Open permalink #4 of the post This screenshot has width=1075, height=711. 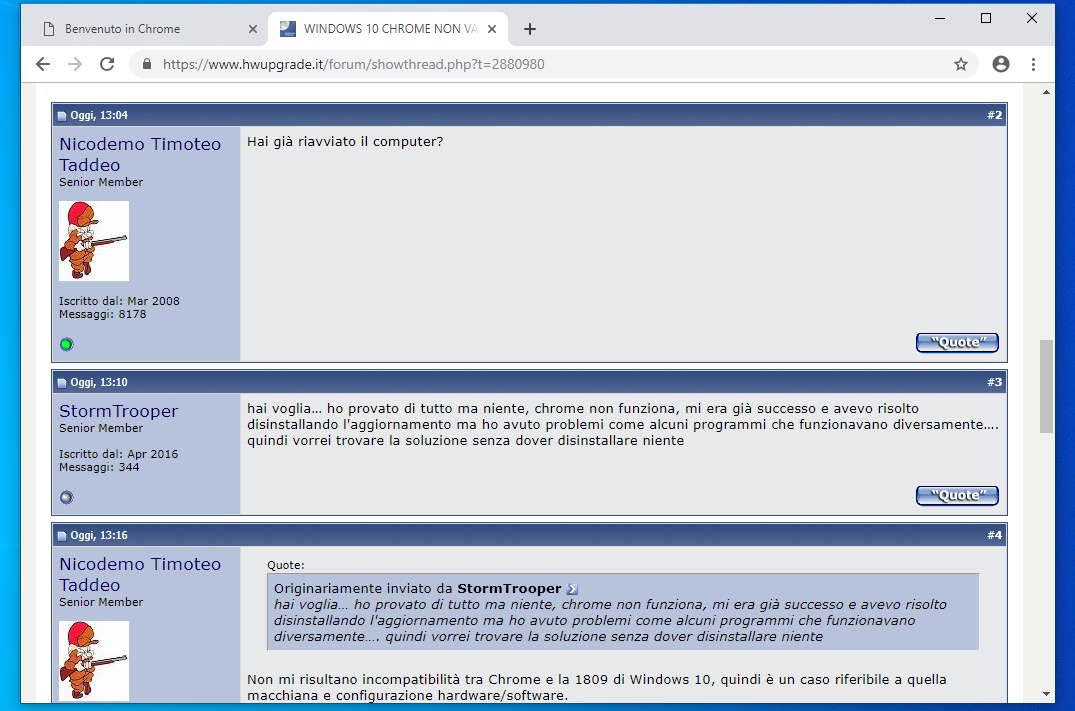click(994, 535)
